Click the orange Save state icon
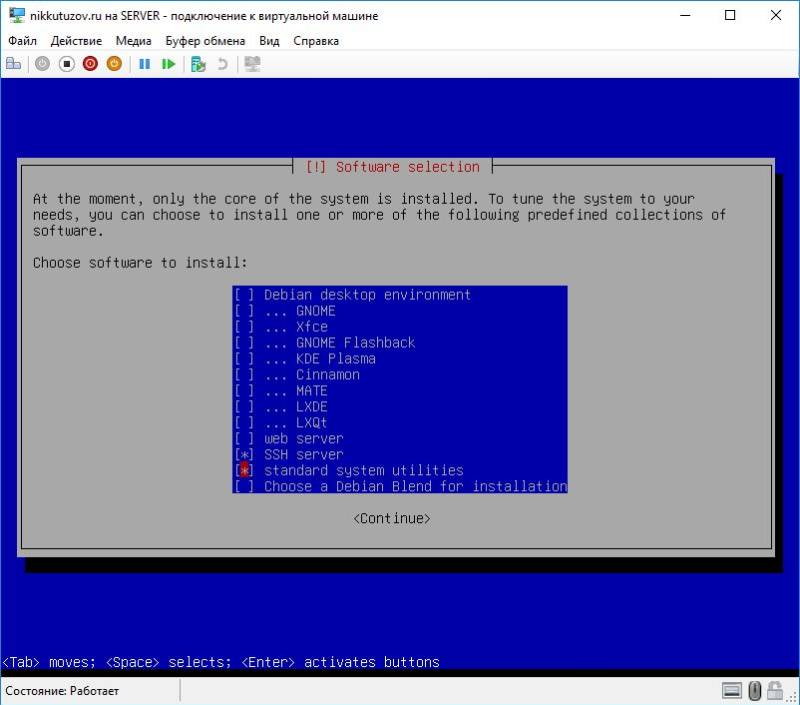800x705 pixels. 116,63
